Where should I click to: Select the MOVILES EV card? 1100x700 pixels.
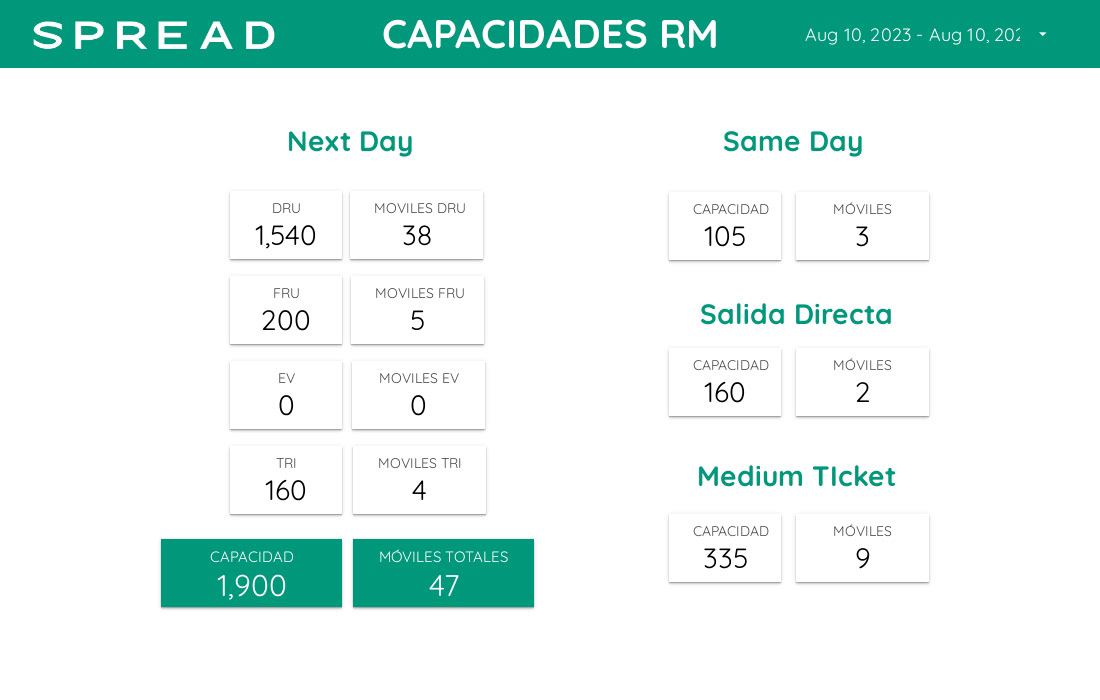click(418, 395)
